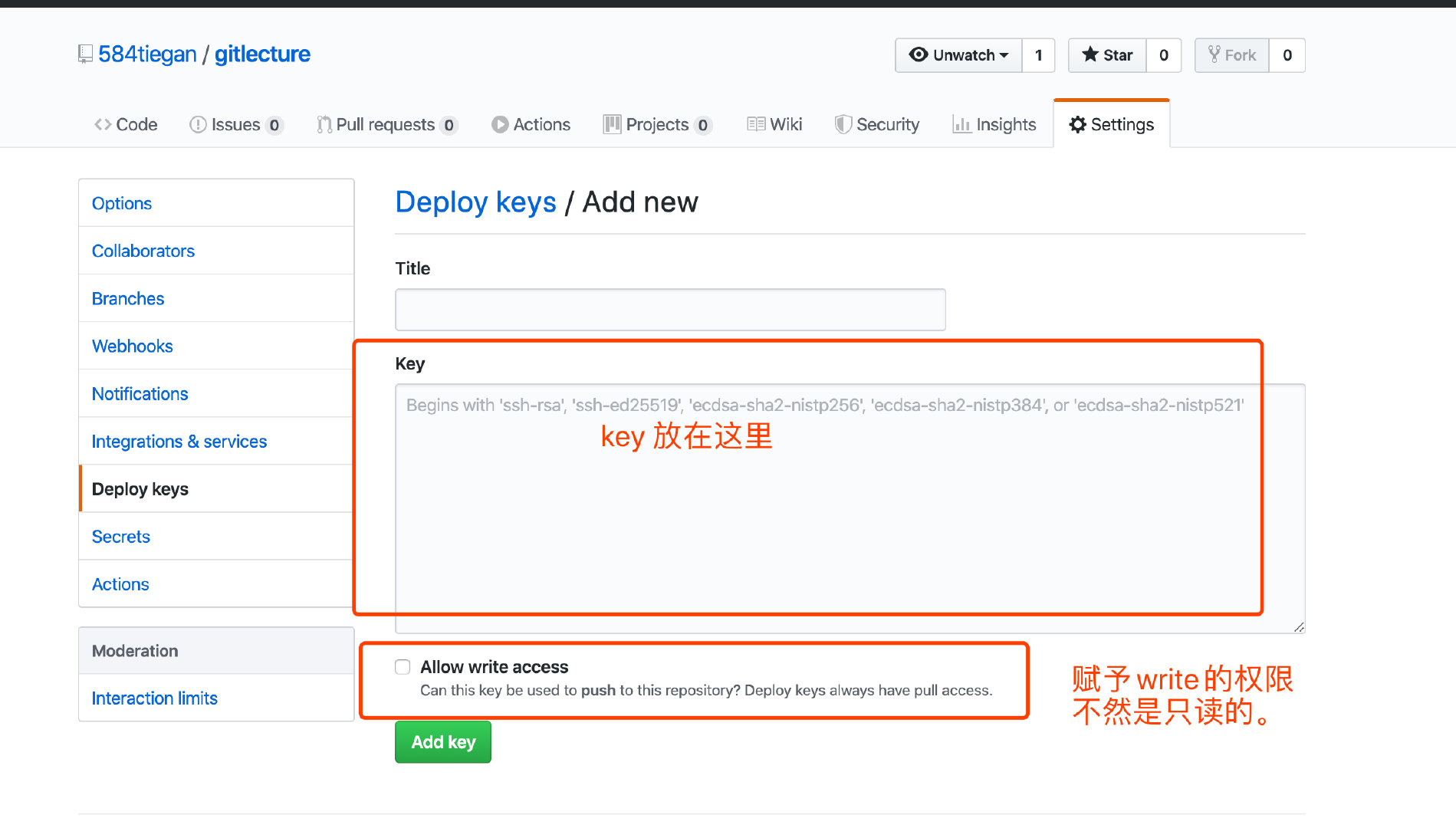Screen dimensions: 1456x828
Task: Click the Security tab shield icon
Action: click(x=843, y=124)
